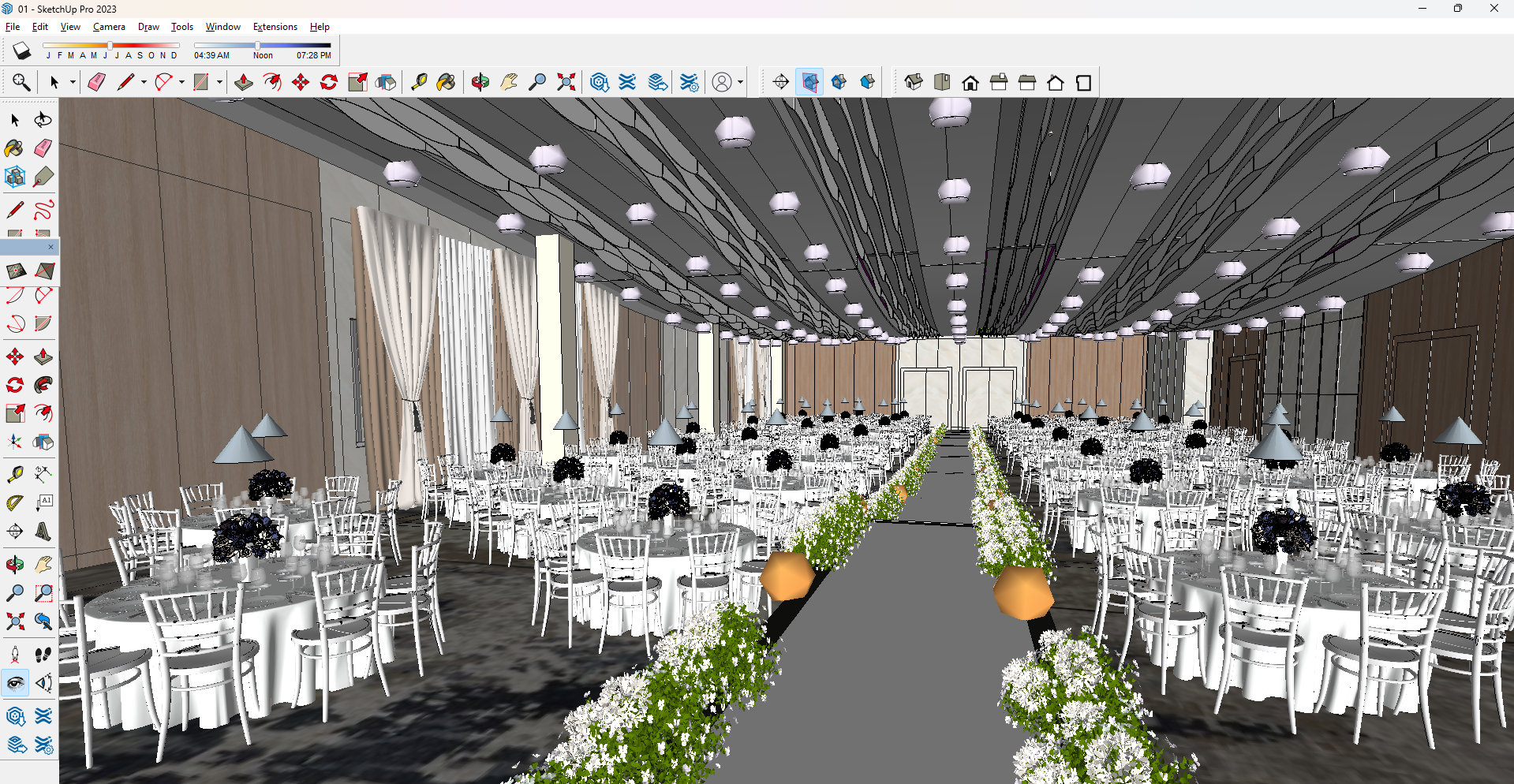Select Zoom Window in the left palette
Image resolution: width=1514 pixels, height=784 pixels.
[43, 593]
